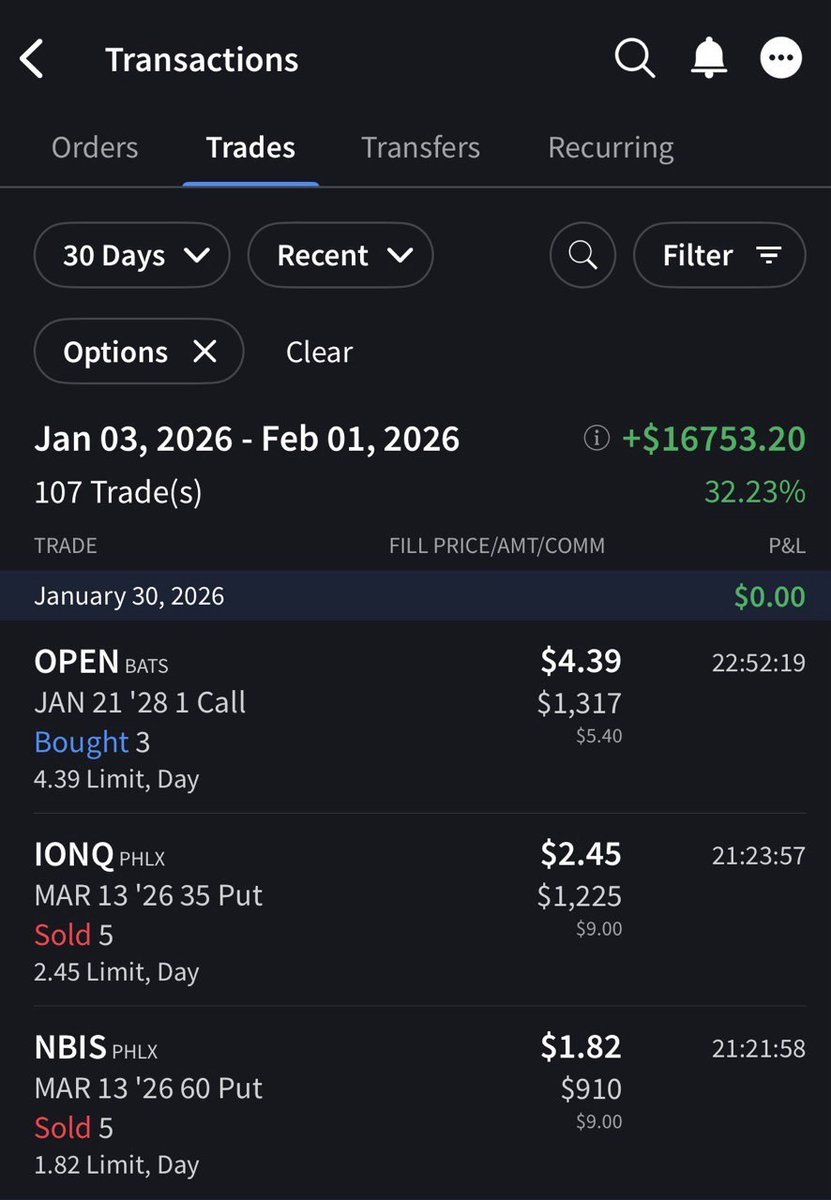This screenshot has width=831, height=1200.
Task: Open the Recurring tab
Action: click(610, 147)
